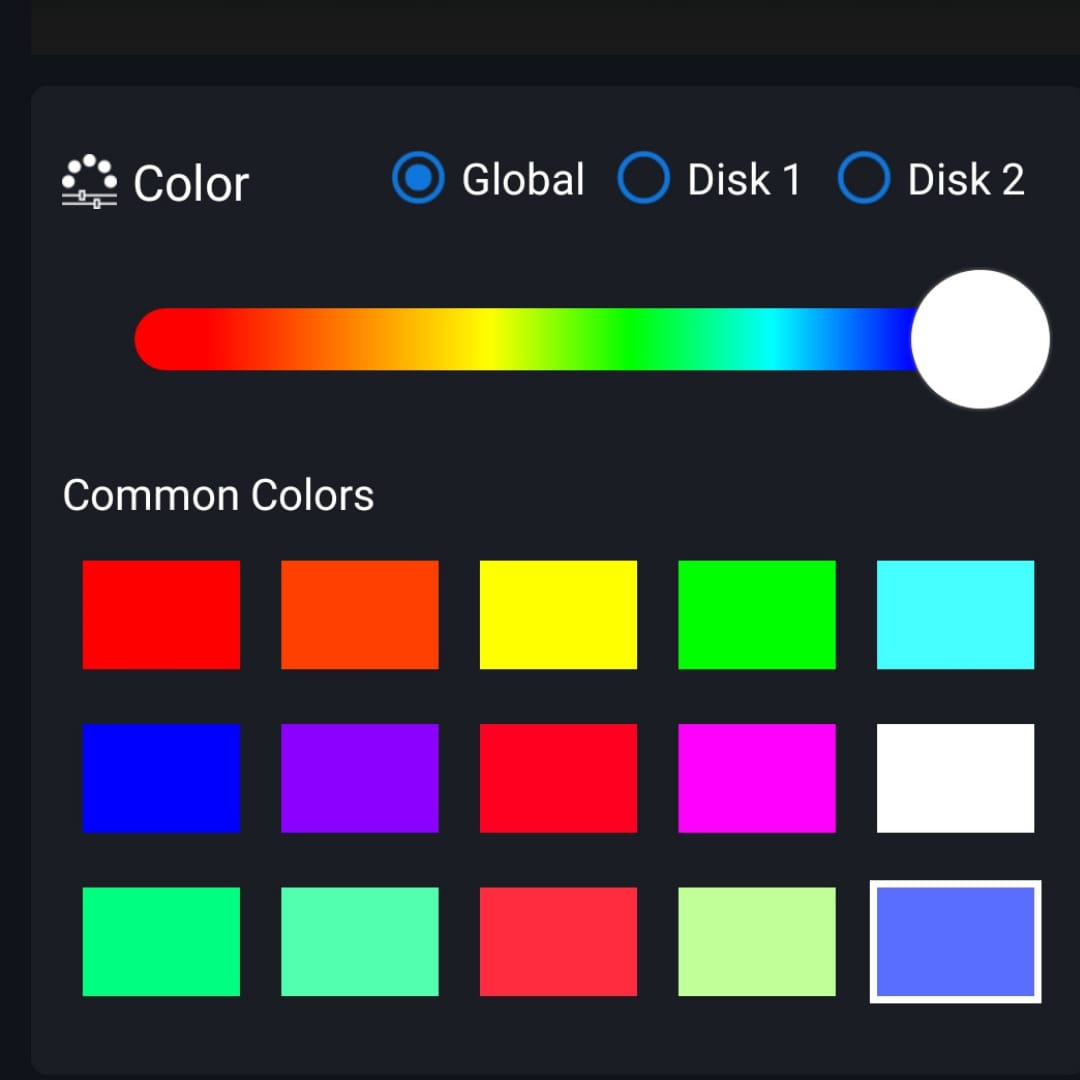Select the orange common color swatch

point(360,615)
